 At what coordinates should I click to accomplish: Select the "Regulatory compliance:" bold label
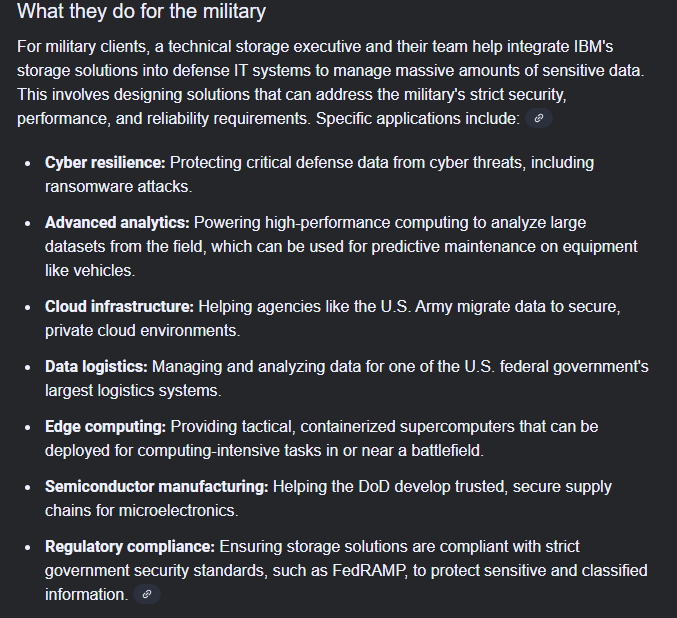pos(130,546)
